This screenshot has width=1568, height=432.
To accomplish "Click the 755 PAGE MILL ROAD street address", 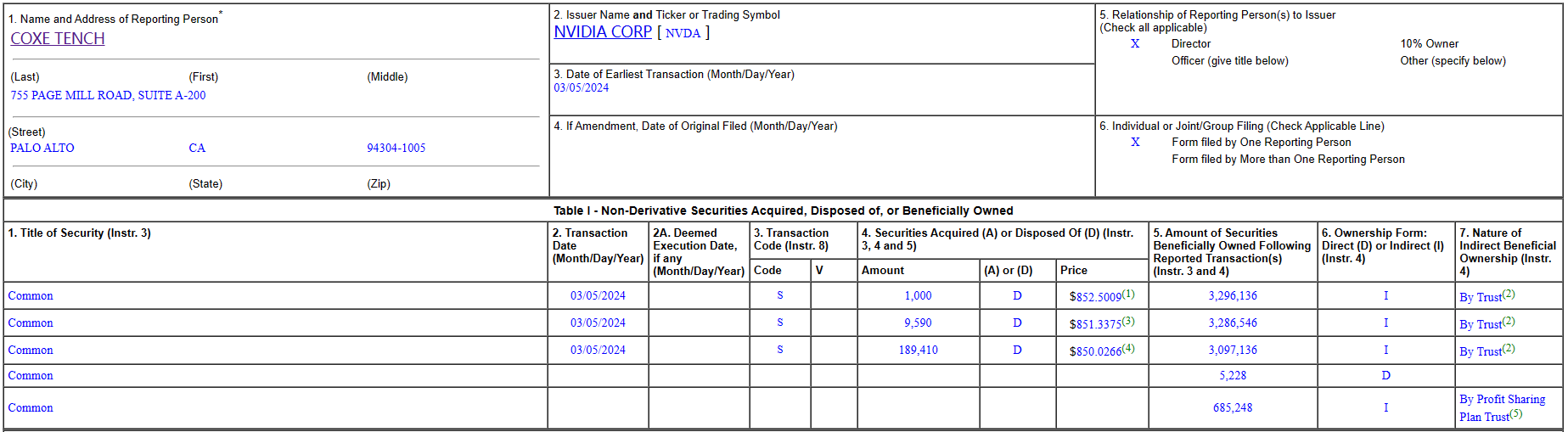I will 108,95.
